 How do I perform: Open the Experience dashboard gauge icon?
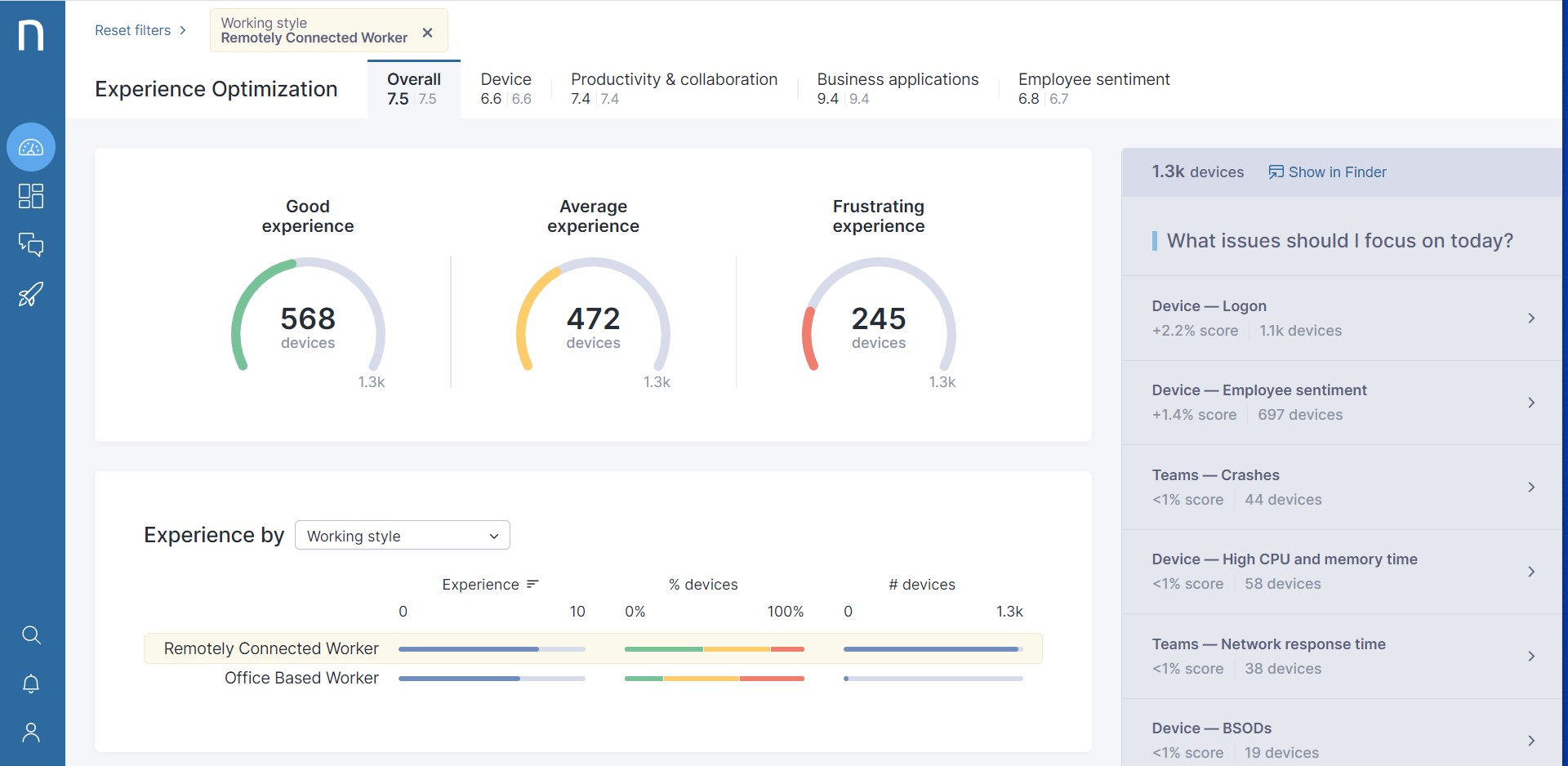31,148
